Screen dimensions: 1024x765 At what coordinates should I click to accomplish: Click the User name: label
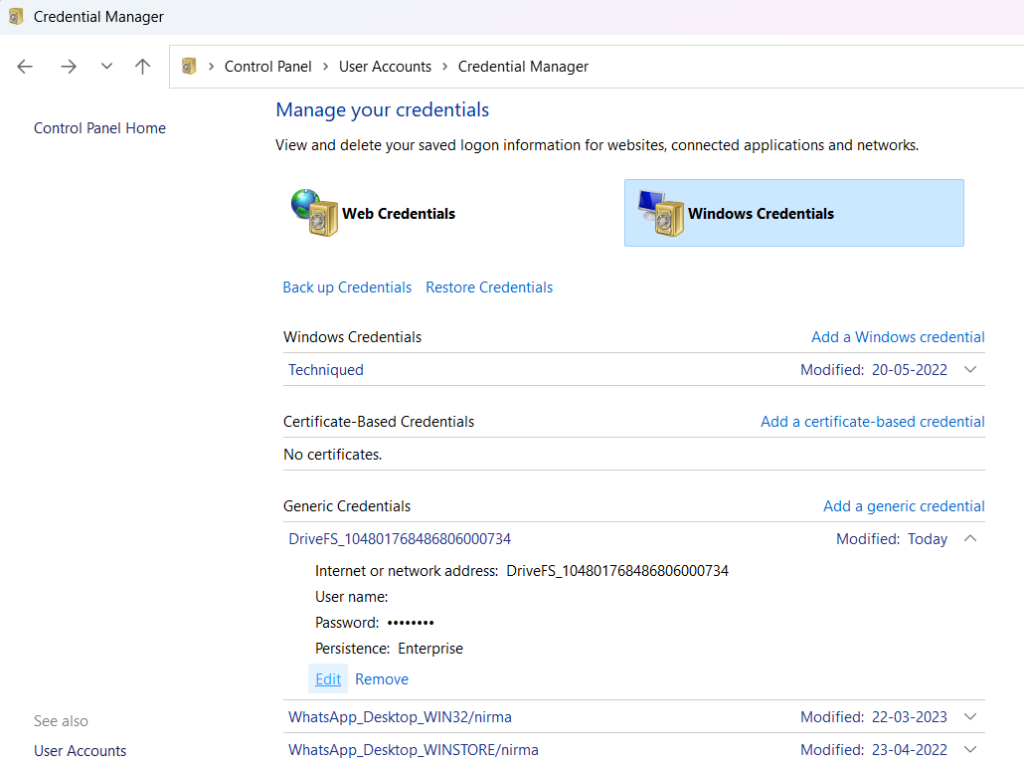[x=351, y=597]
